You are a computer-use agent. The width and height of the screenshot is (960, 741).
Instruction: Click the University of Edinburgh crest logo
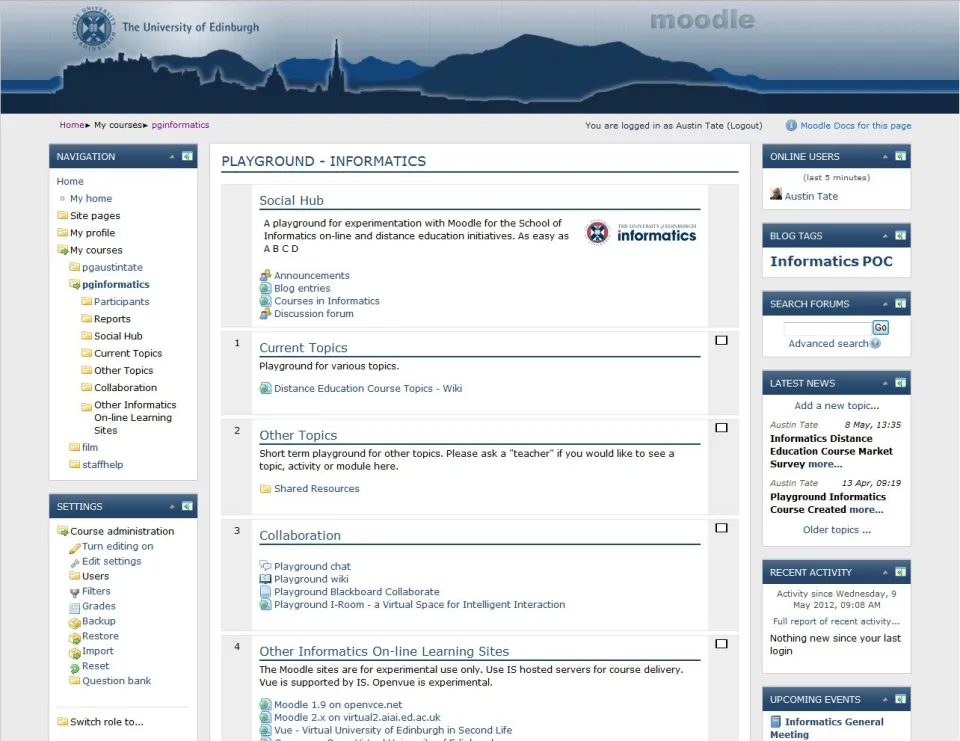click(x=94, y=28)
